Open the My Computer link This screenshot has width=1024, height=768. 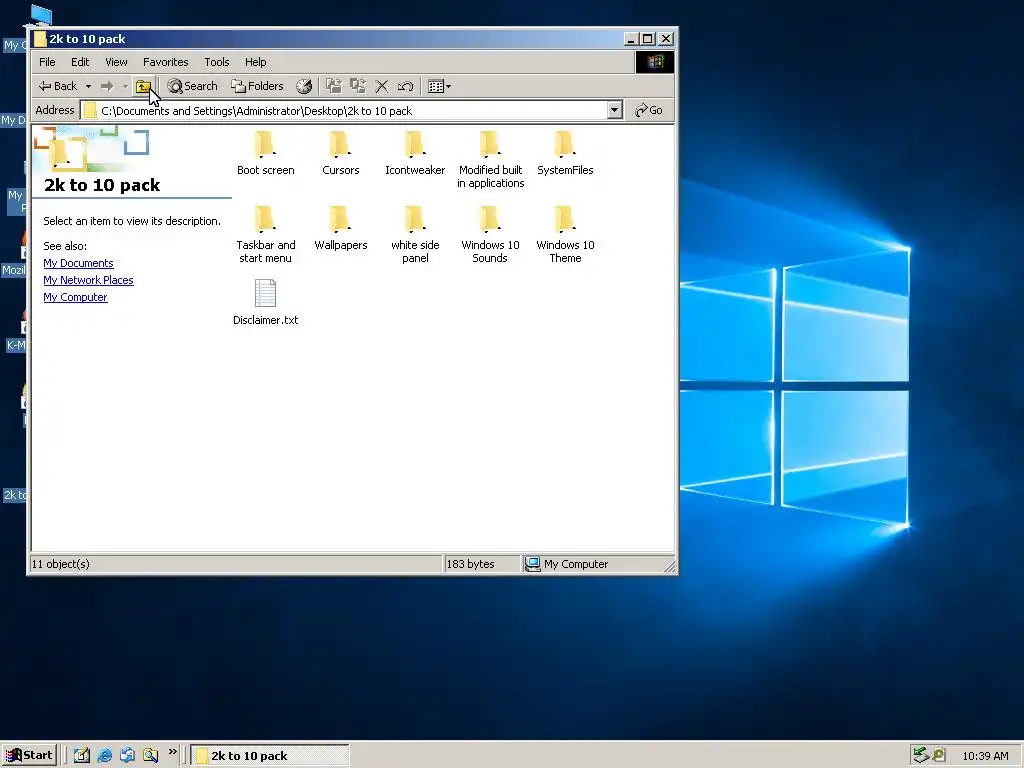(x=75, y=297)
